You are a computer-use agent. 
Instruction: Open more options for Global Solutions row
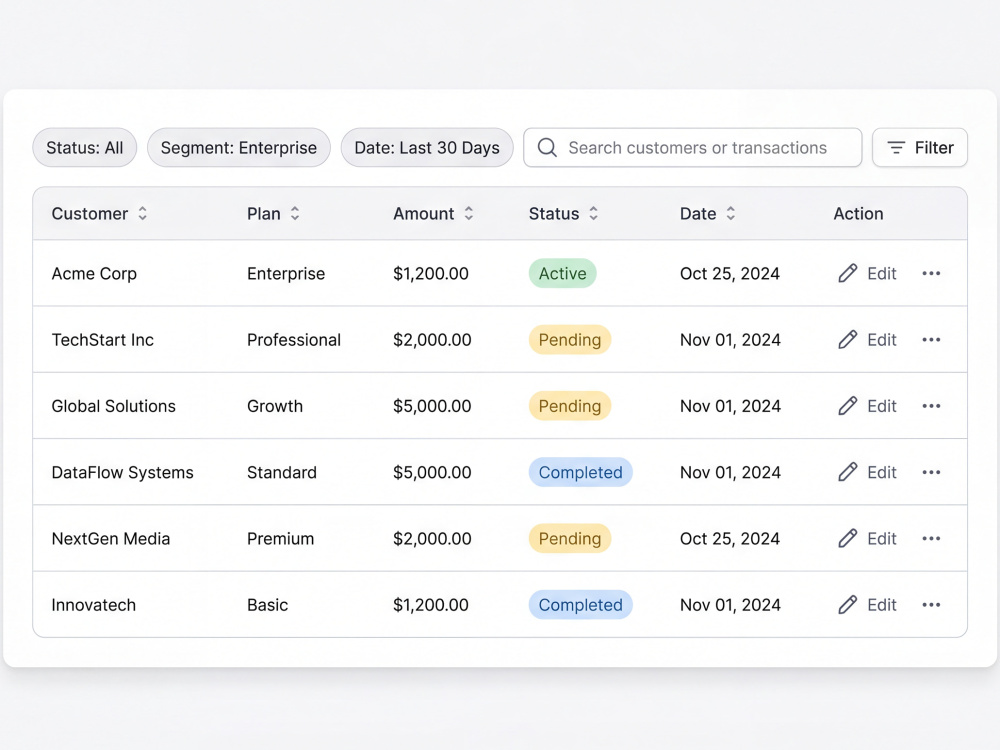click(931, 406)
